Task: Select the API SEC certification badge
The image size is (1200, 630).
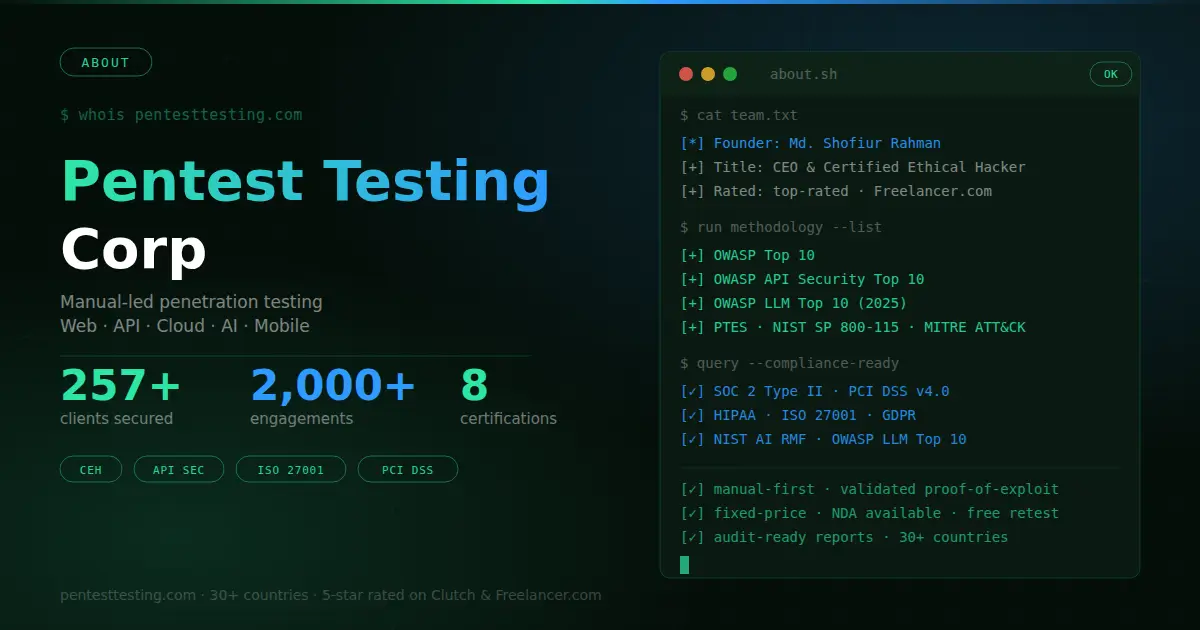Action: [x=179, y=469]
